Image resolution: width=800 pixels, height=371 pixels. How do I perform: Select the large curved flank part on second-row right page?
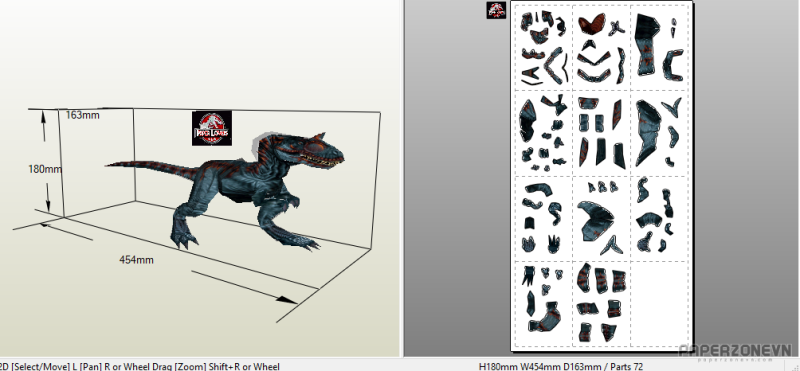[648, 133]
